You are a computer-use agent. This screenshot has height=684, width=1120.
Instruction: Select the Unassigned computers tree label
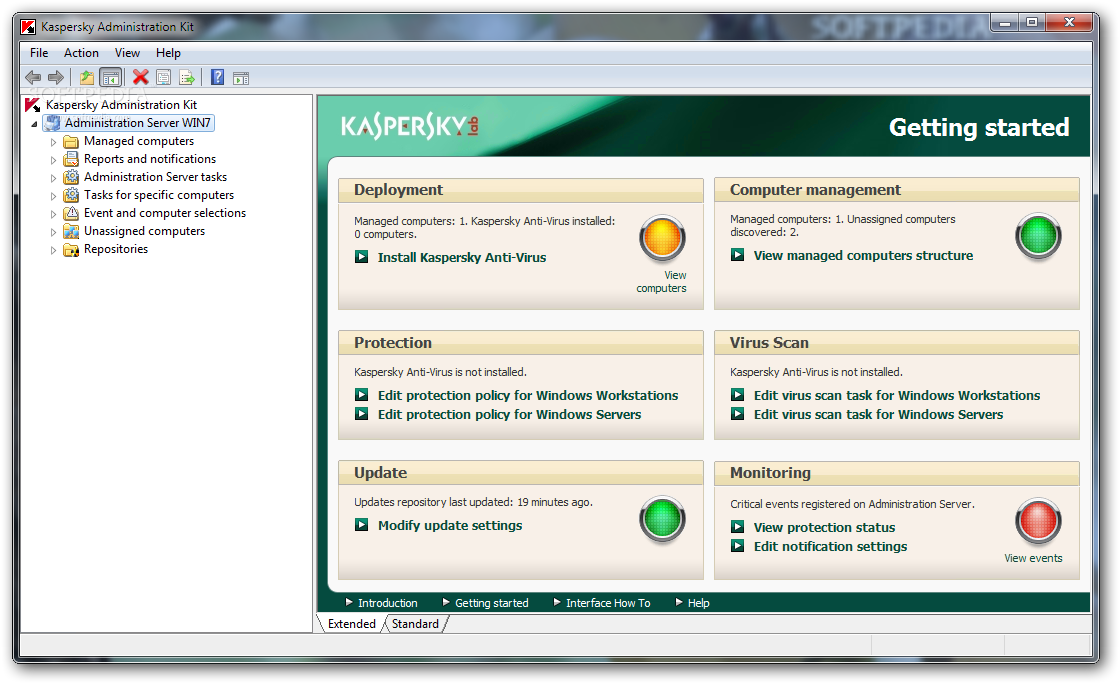(144, 231)
